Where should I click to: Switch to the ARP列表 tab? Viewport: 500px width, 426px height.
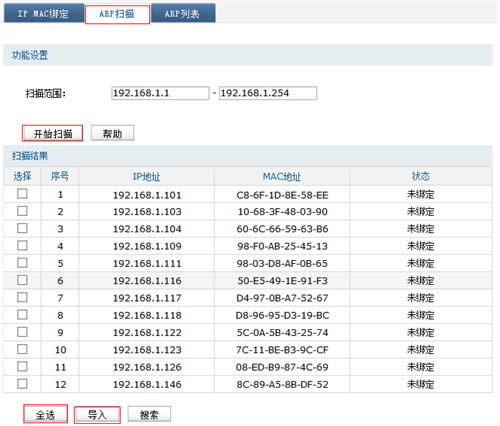183,14
